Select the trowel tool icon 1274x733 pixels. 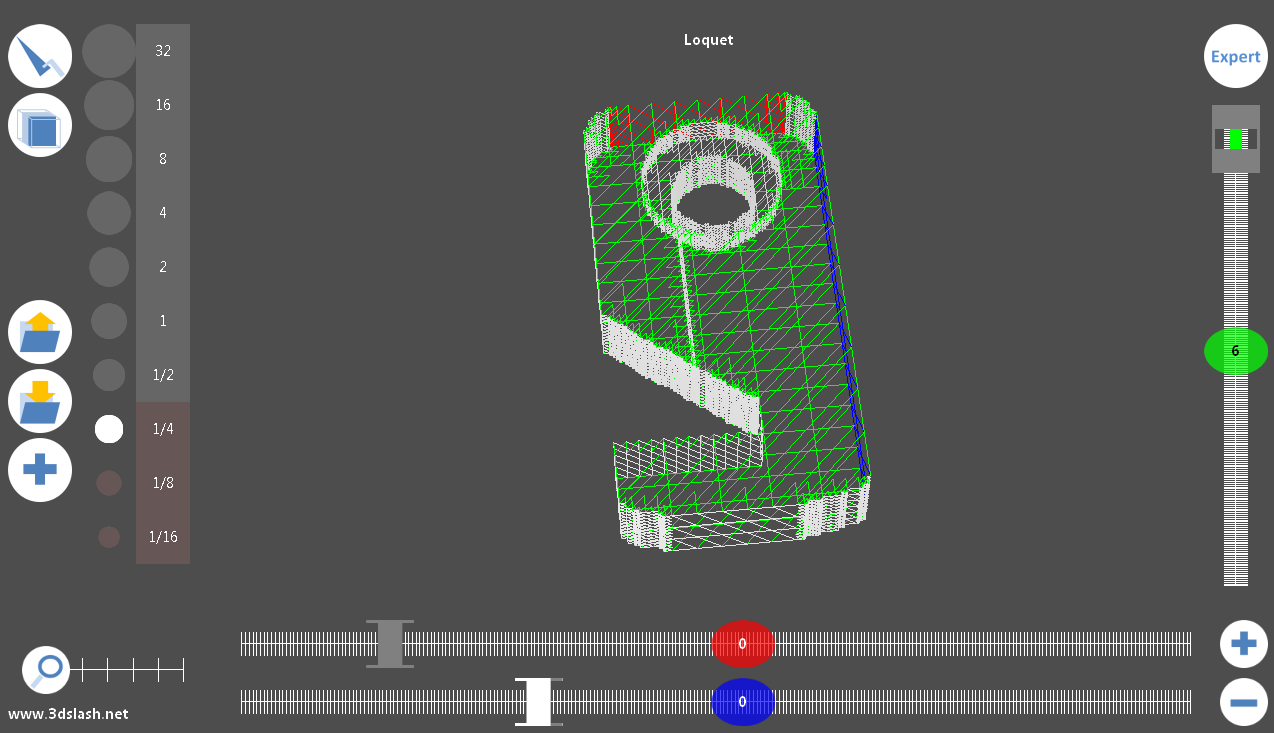40,56
